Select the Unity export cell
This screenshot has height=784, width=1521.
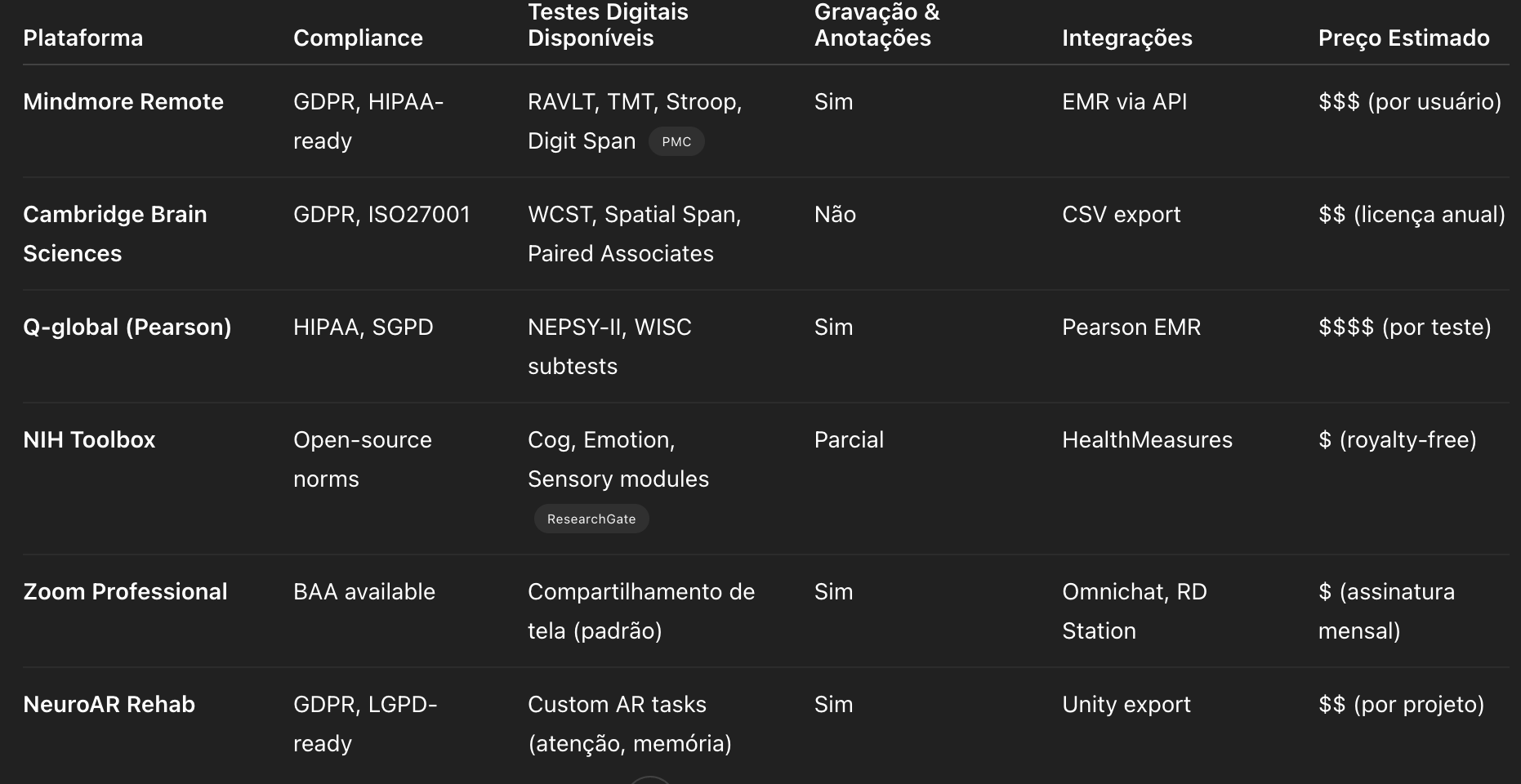point(1126,705)
